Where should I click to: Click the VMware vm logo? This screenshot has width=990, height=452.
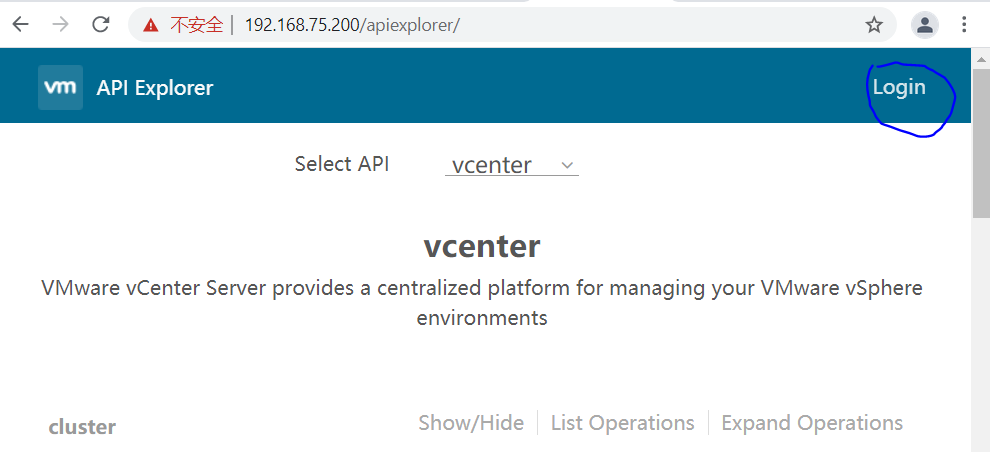[61, 87]
